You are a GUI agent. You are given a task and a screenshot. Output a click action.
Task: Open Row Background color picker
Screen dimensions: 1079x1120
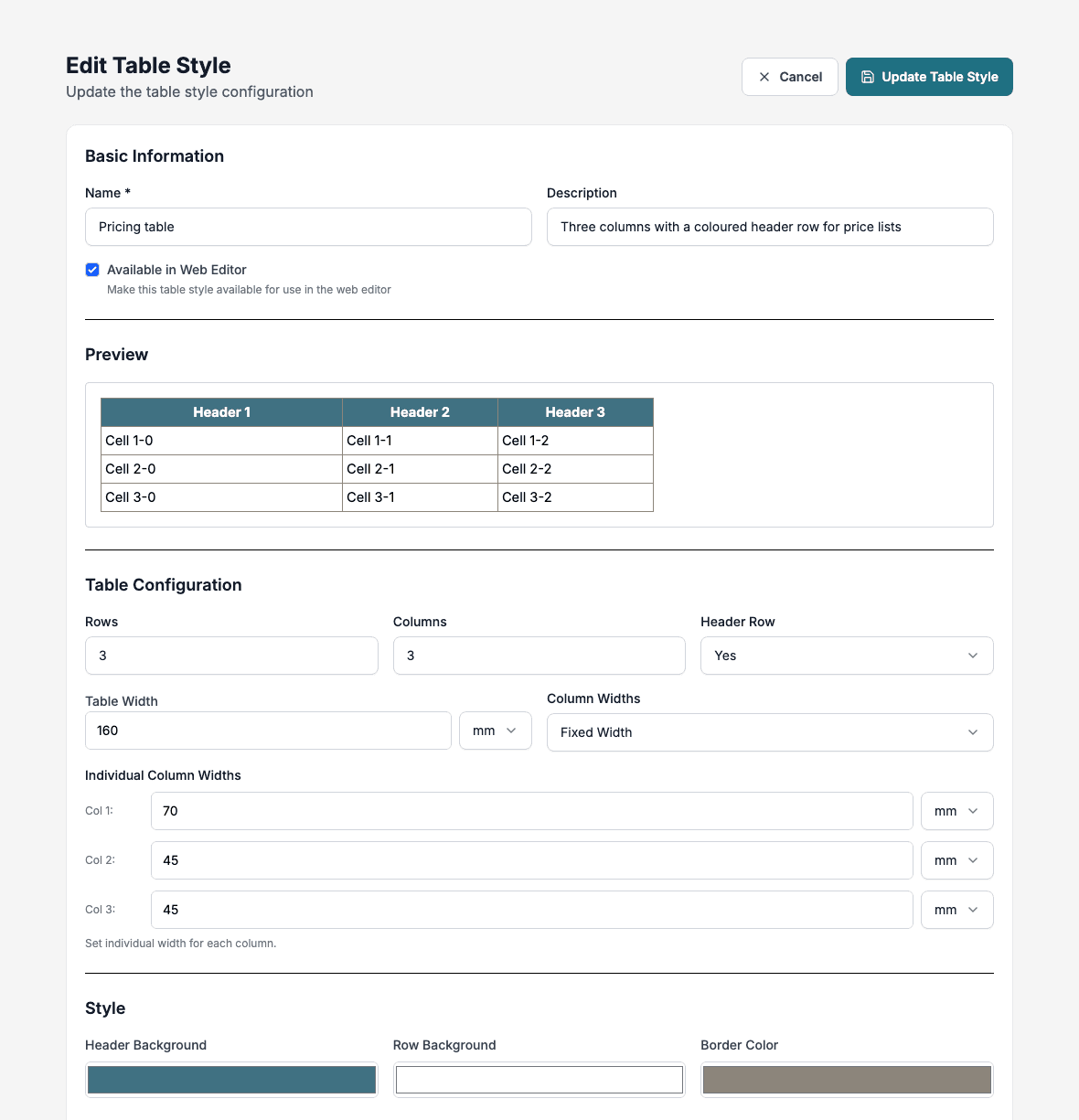coord(539,1080)
